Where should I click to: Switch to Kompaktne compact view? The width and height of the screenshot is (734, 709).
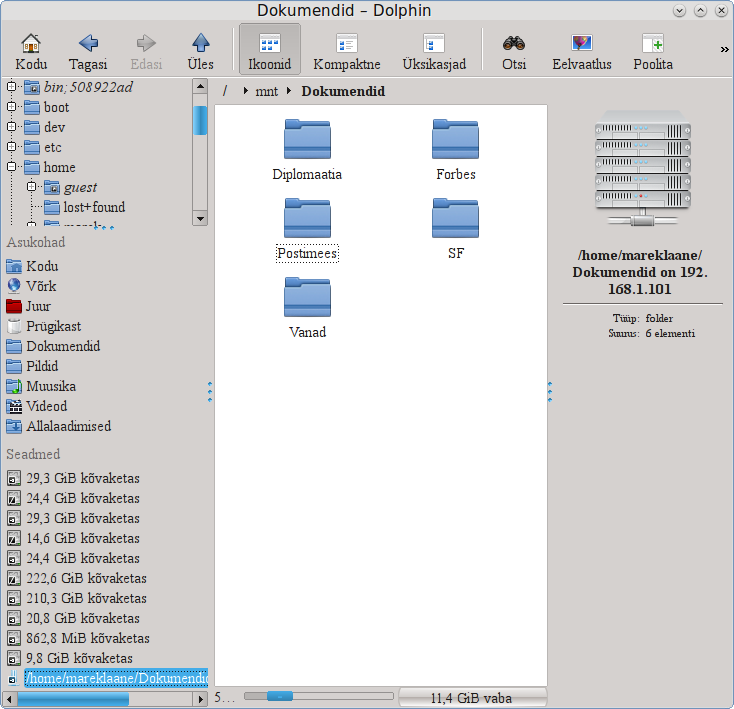[x=347, y=51]
